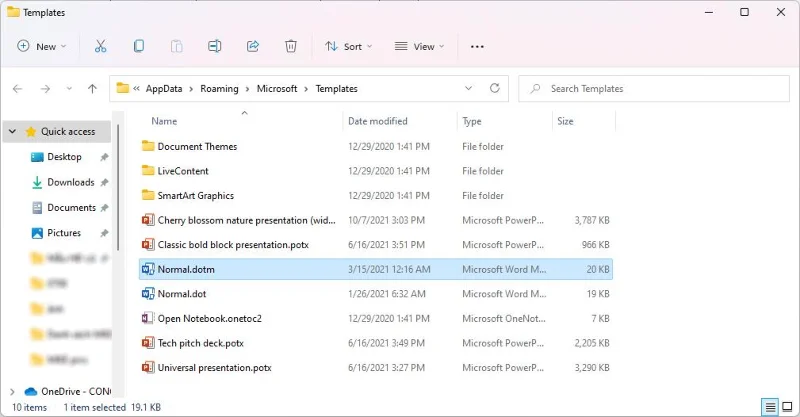Click the 966 KB size value
This screenshot has width=800, height=417.
click(x=595, y=244)
